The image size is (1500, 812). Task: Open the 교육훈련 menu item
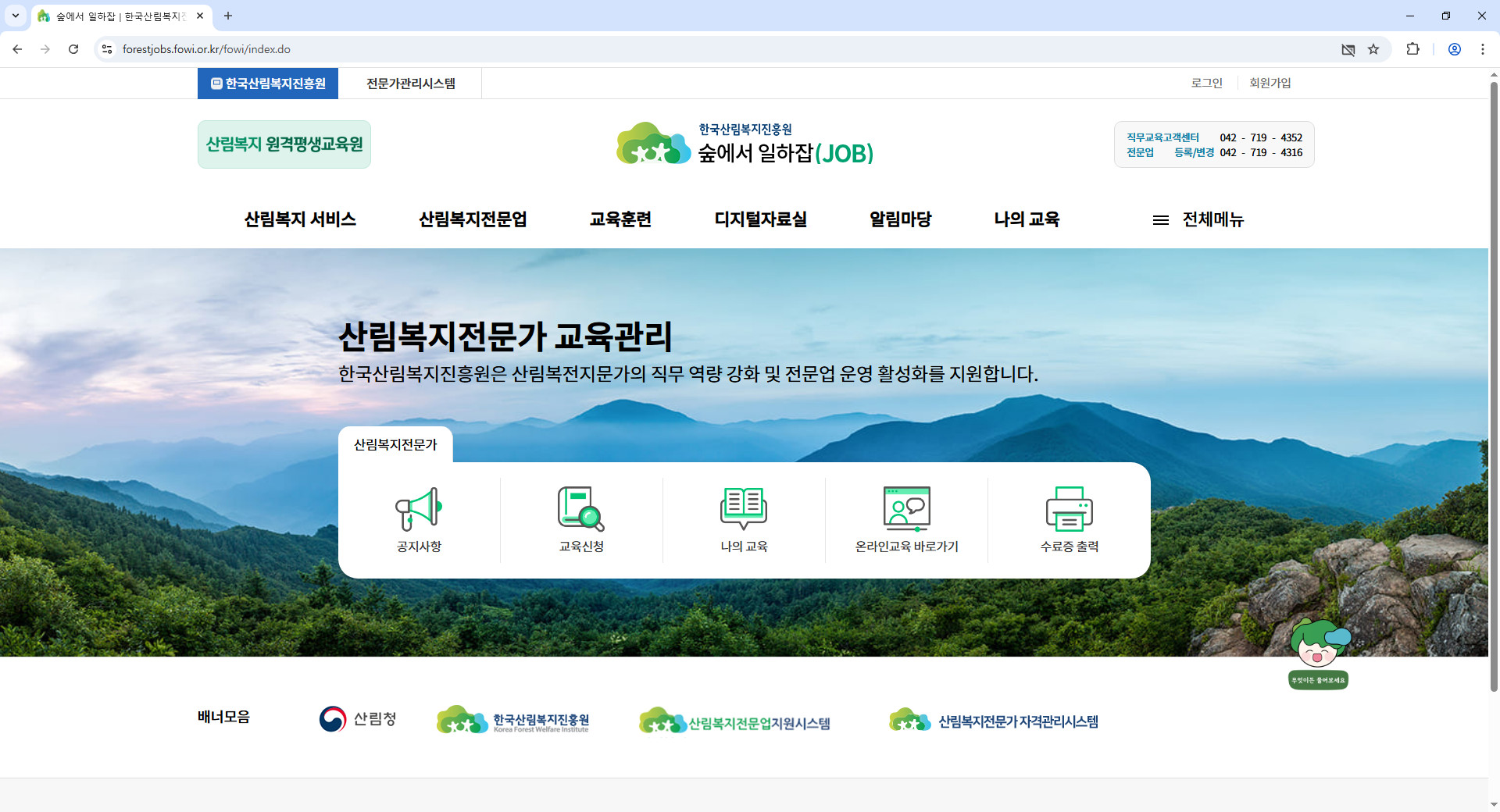(620, 219)
